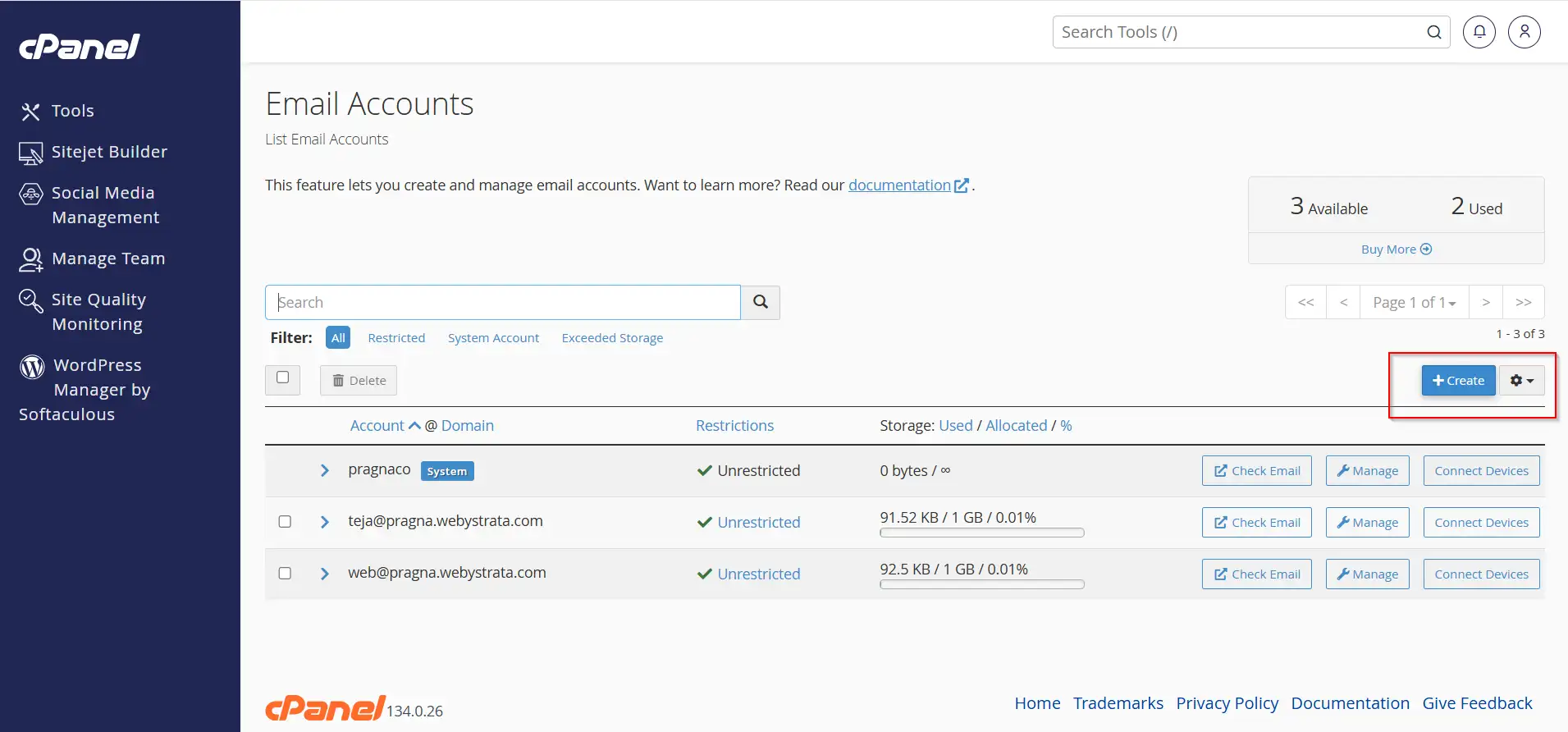Open the user account icon

1525,32
